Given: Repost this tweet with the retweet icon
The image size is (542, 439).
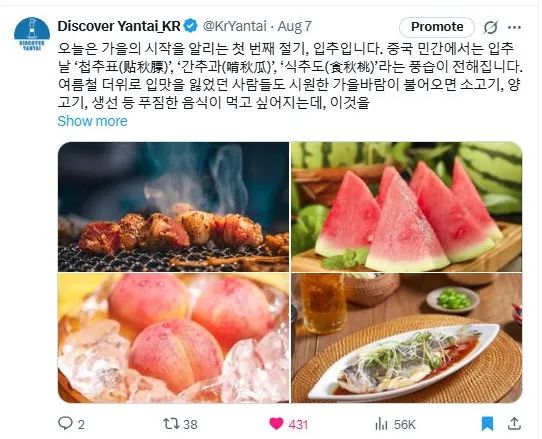Looking at the screenshot, I should click(171, 423).
